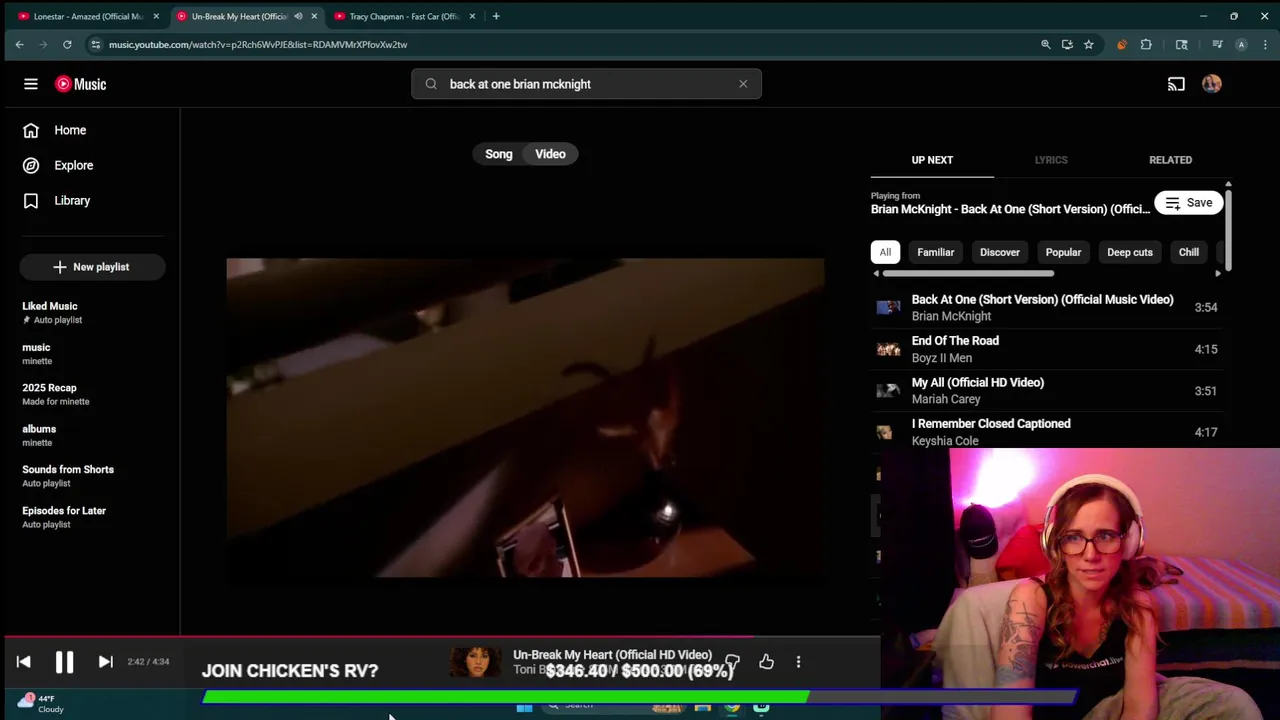The height and width of the screenshot is (720, 1280).
Task: Open the RELATED tab
Action: coord(1170,160)
